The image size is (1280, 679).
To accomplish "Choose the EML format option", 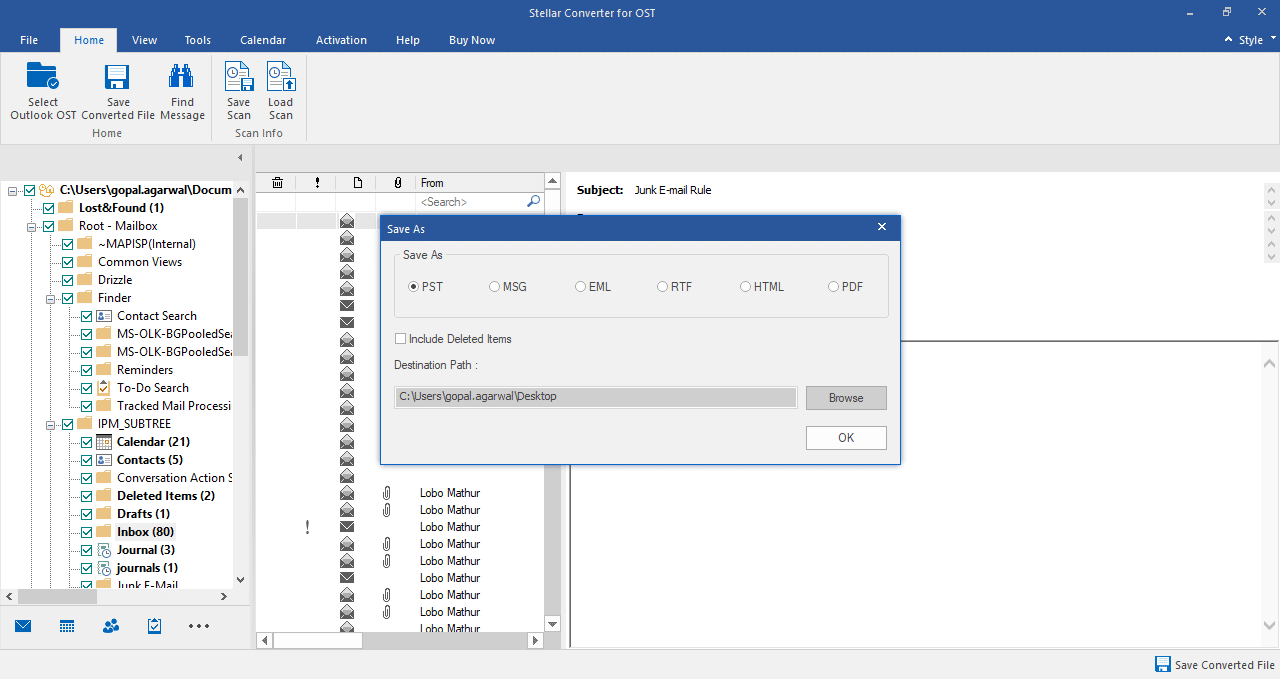I will pyautogui.click(x=580, y=287).
